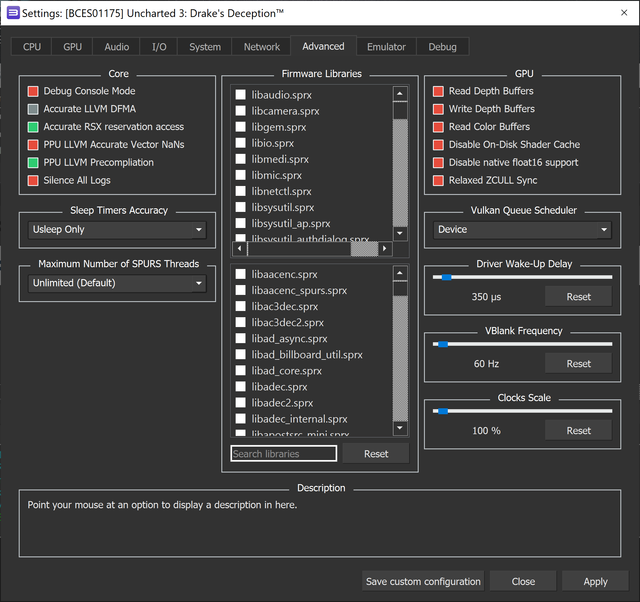Enable Read Depth Buffers
The width and height of the screenshot is (640, 602).
coord(438,91)
